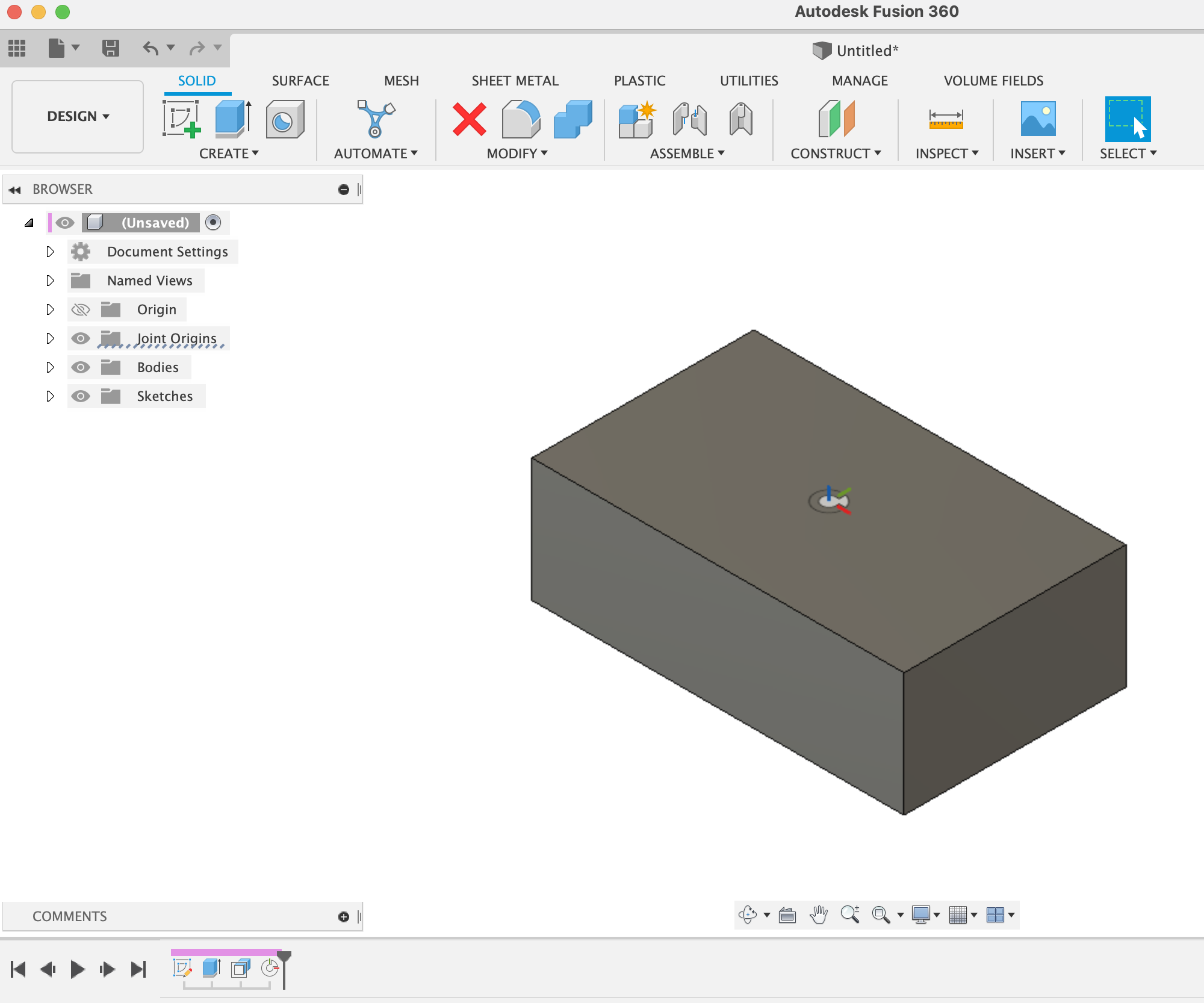The image size is (1204, 1003).
Task: Open the CREATE dropdown menu
Action: [x=229, y=154]
